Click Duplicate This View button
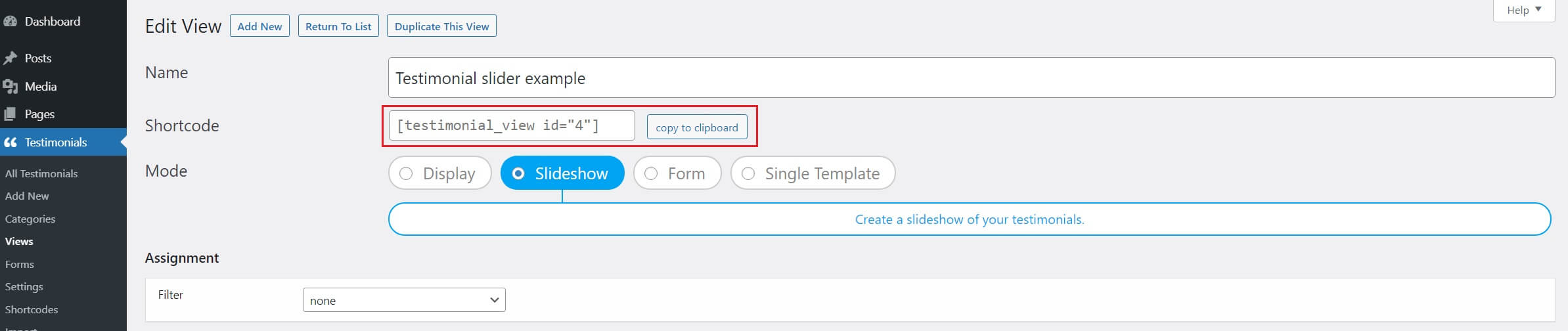1568x331 pixels. pyautogui.click(x=441, y=26)
